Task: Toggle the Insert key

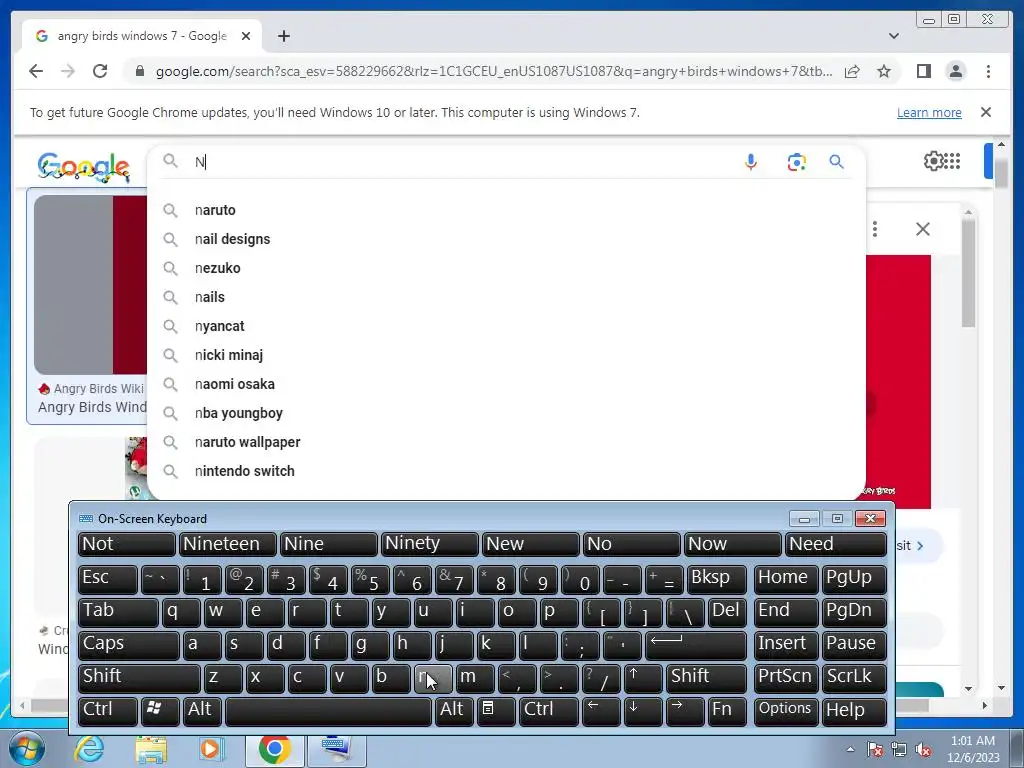Action: pyautogui.click(x=786, y=645)
